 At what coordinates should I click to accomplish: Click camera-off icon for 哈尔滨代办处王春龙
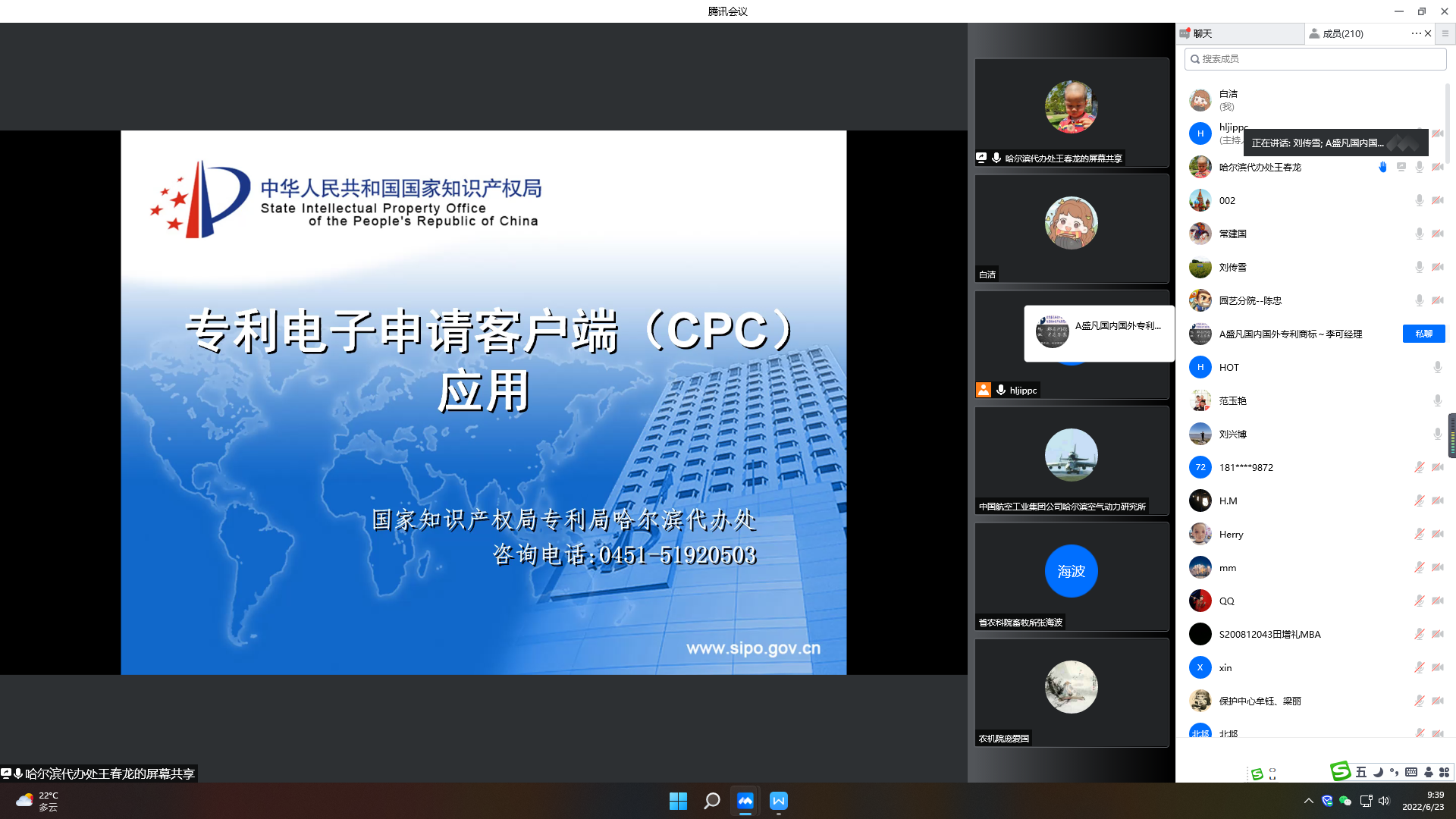[x=1438, y=167]
